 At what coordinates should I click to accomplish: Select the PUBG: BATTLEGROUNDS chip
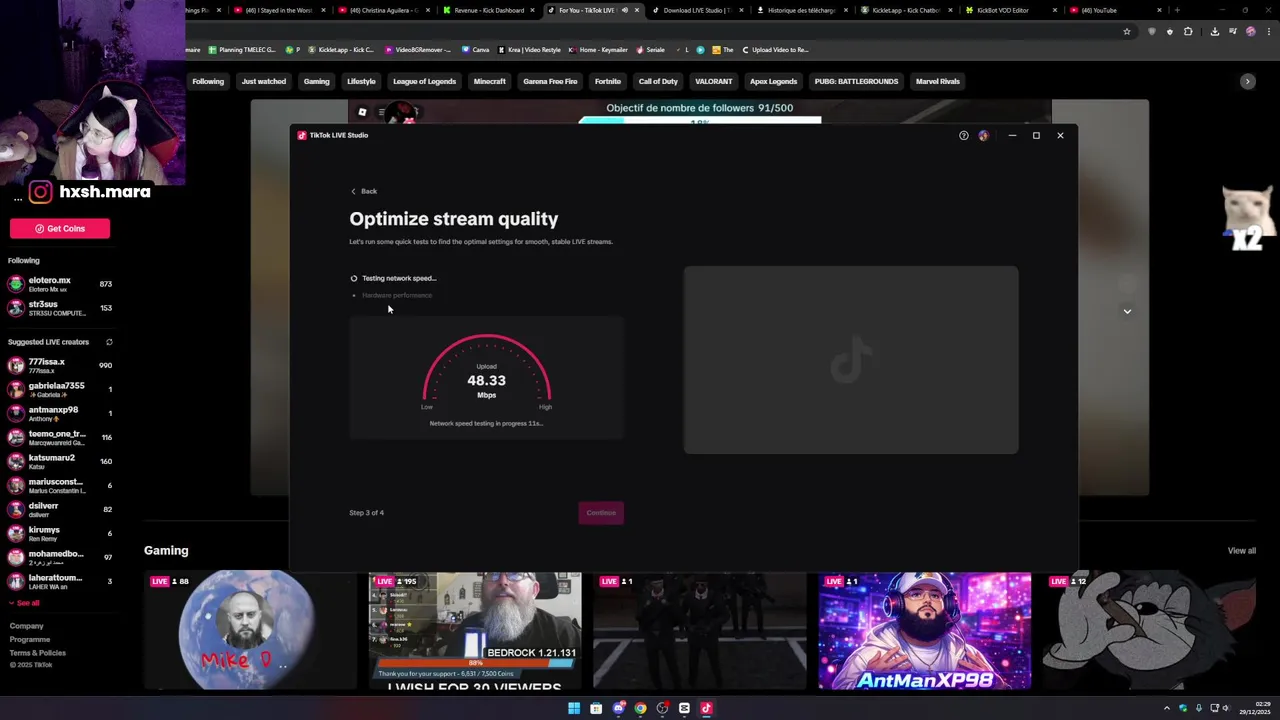point(856,81)
